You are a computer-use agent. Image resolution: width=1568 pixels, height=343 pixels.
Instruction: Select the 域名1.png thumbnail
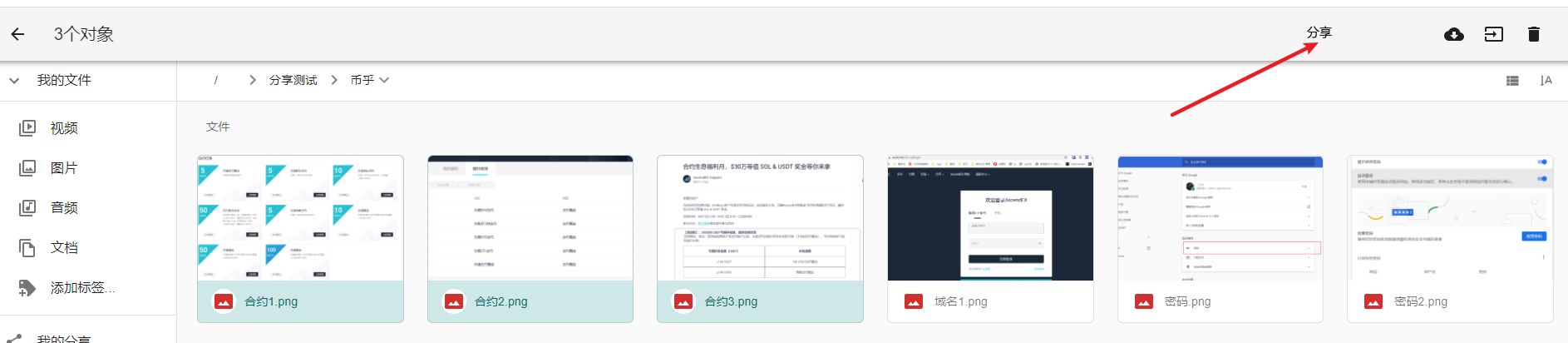[990, 218]
